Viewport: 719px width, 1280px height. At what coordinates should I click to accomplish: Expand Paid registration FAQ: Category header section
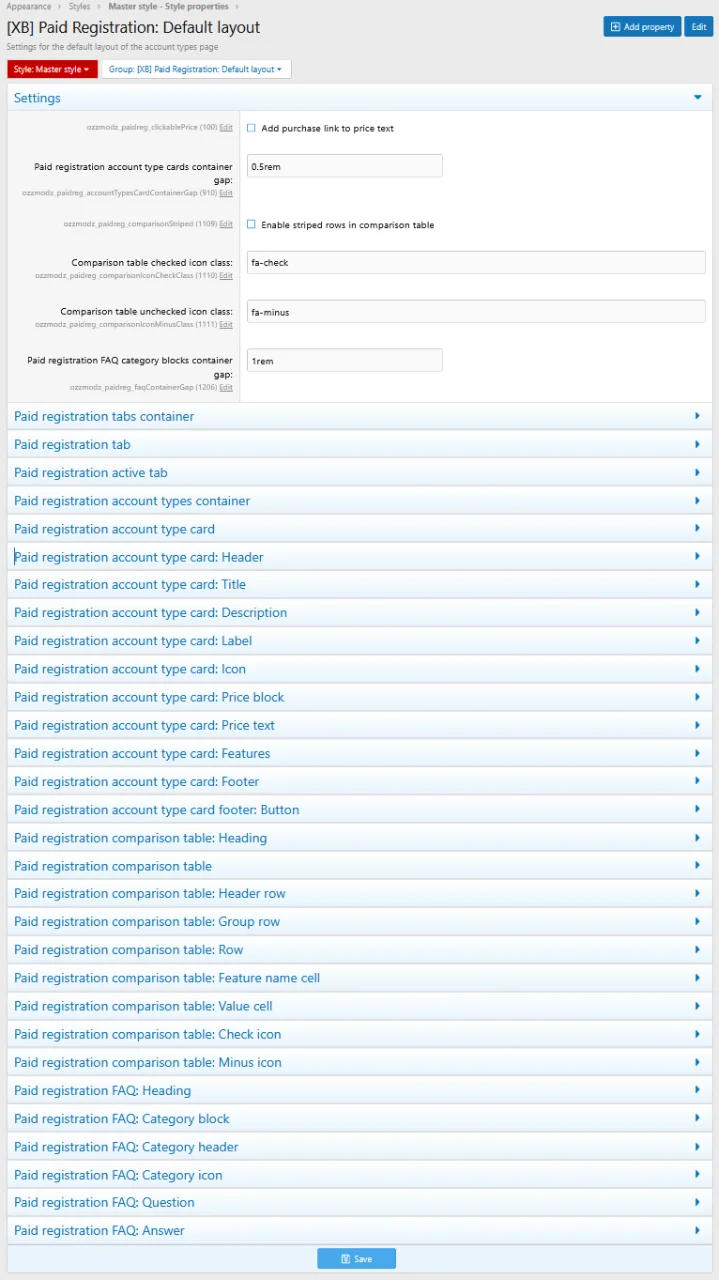coord(360,1147)
